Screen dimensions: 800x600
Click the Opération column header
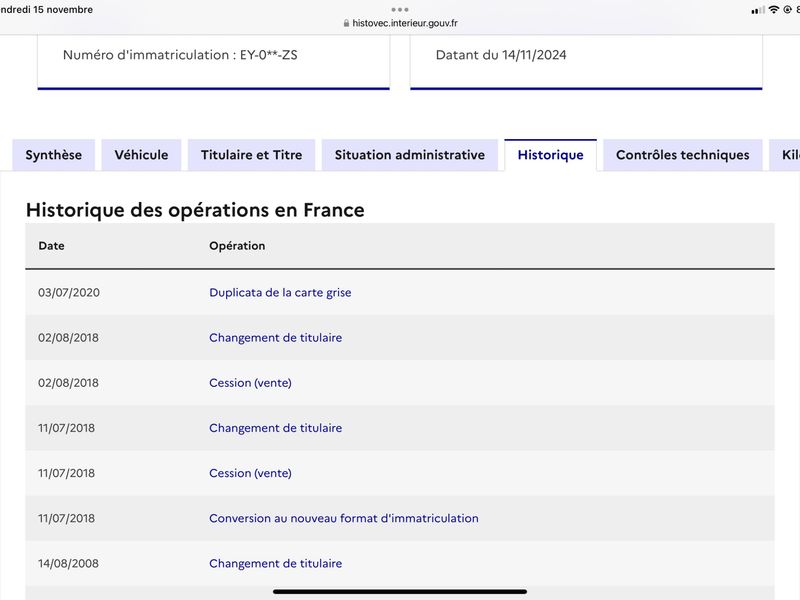coord(237,246)
